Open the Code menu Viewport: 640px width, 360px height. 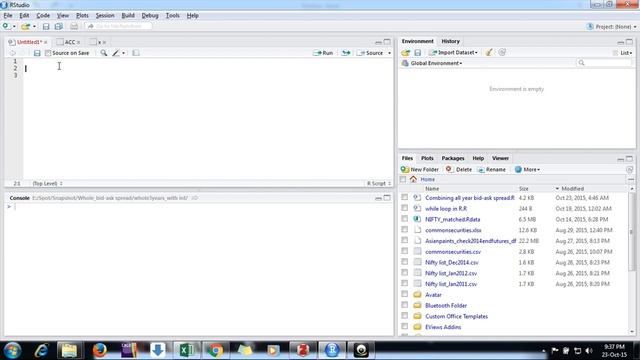(43, 16)
